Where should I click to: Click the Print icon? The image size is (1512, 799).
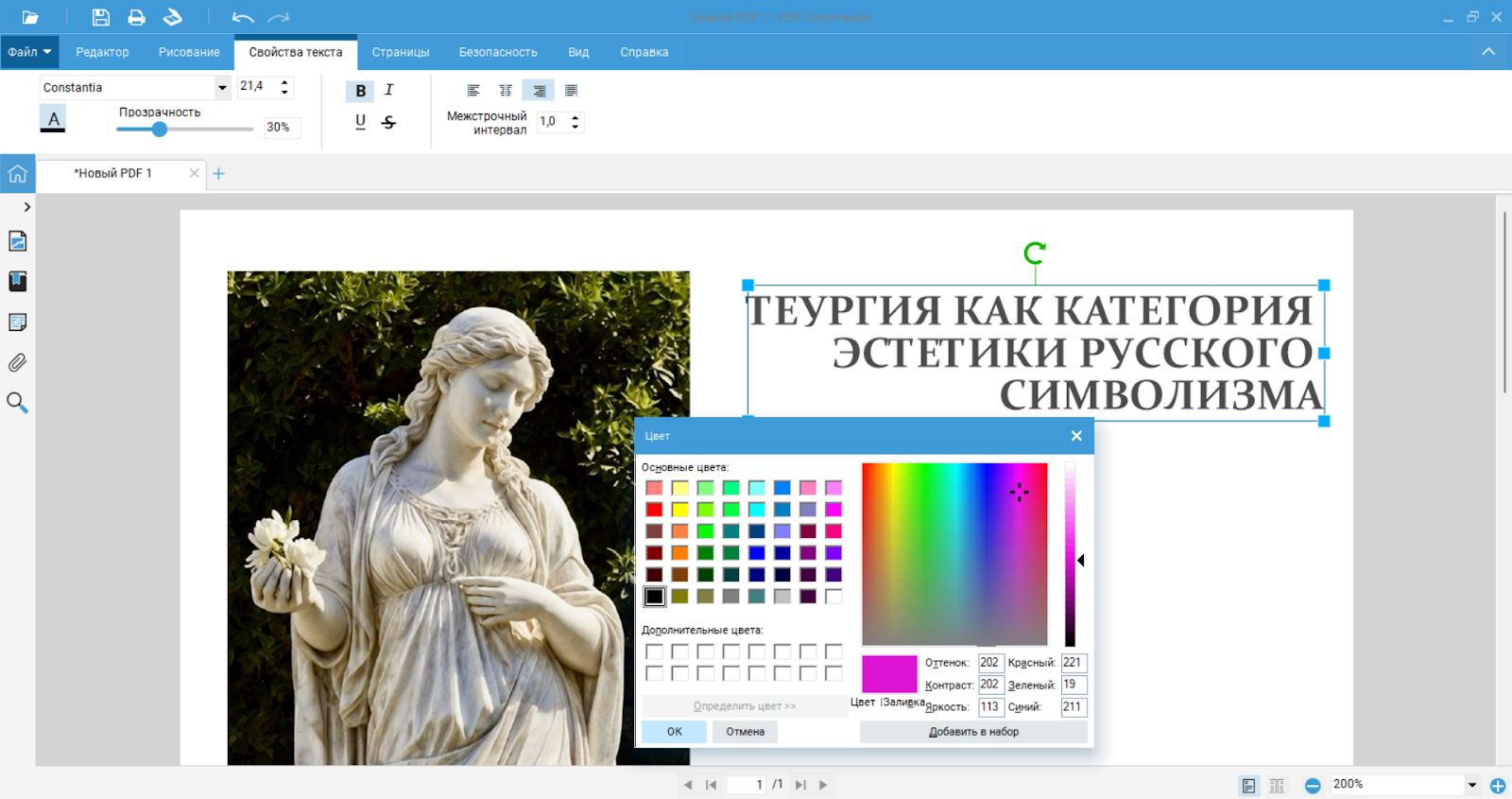click(136, 17)
